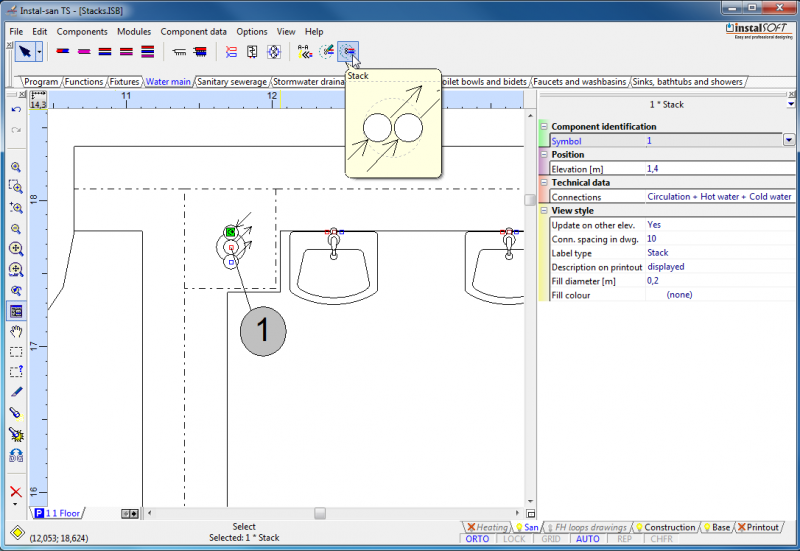Switch to the Printout layer tab
The image size is (800, 551).
click(x=759, y=528)
